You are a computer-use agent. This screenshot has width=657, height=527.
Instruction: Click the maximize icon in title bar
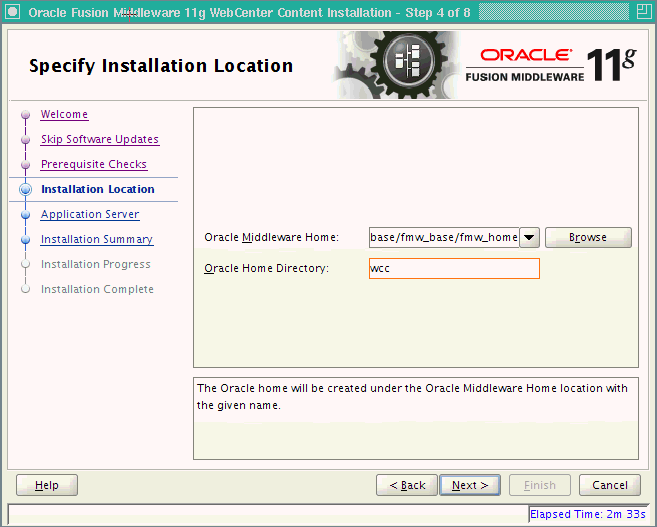[x=643, y=12]
